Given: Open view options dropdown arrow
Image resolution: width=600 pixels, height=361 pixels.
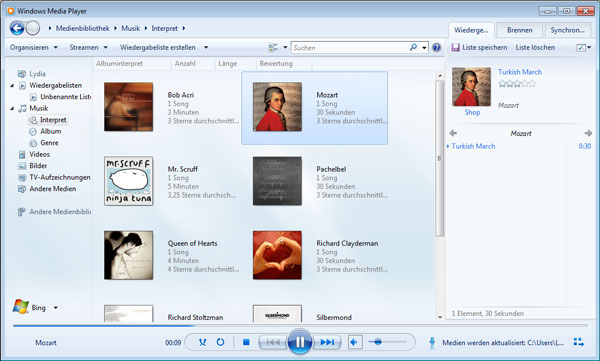Looking at the screenshot, I should click(x=285, y=47).
